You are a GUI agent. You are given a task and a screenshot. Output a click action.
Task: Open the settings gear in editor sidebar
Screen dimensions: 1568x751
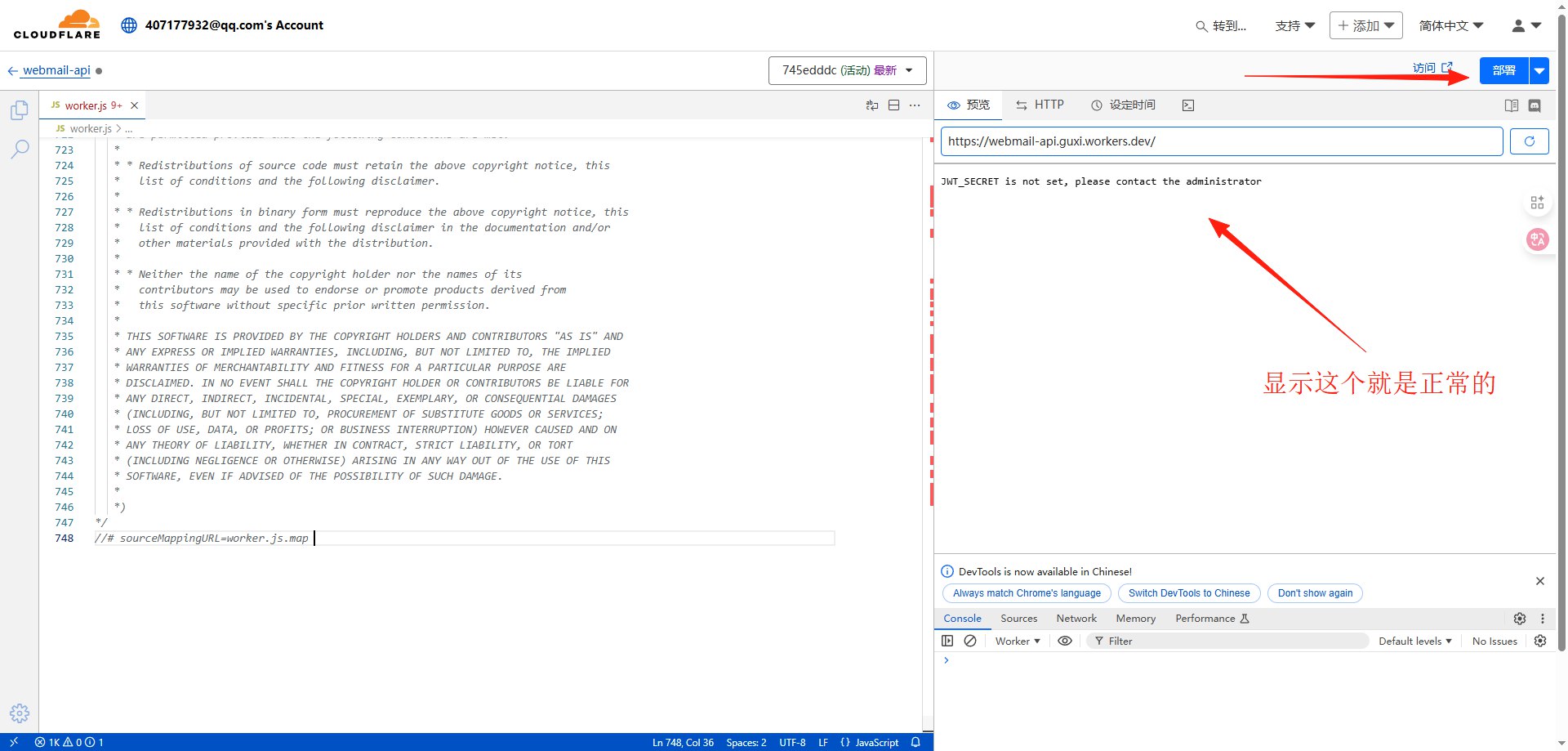(x=20, y=713)
